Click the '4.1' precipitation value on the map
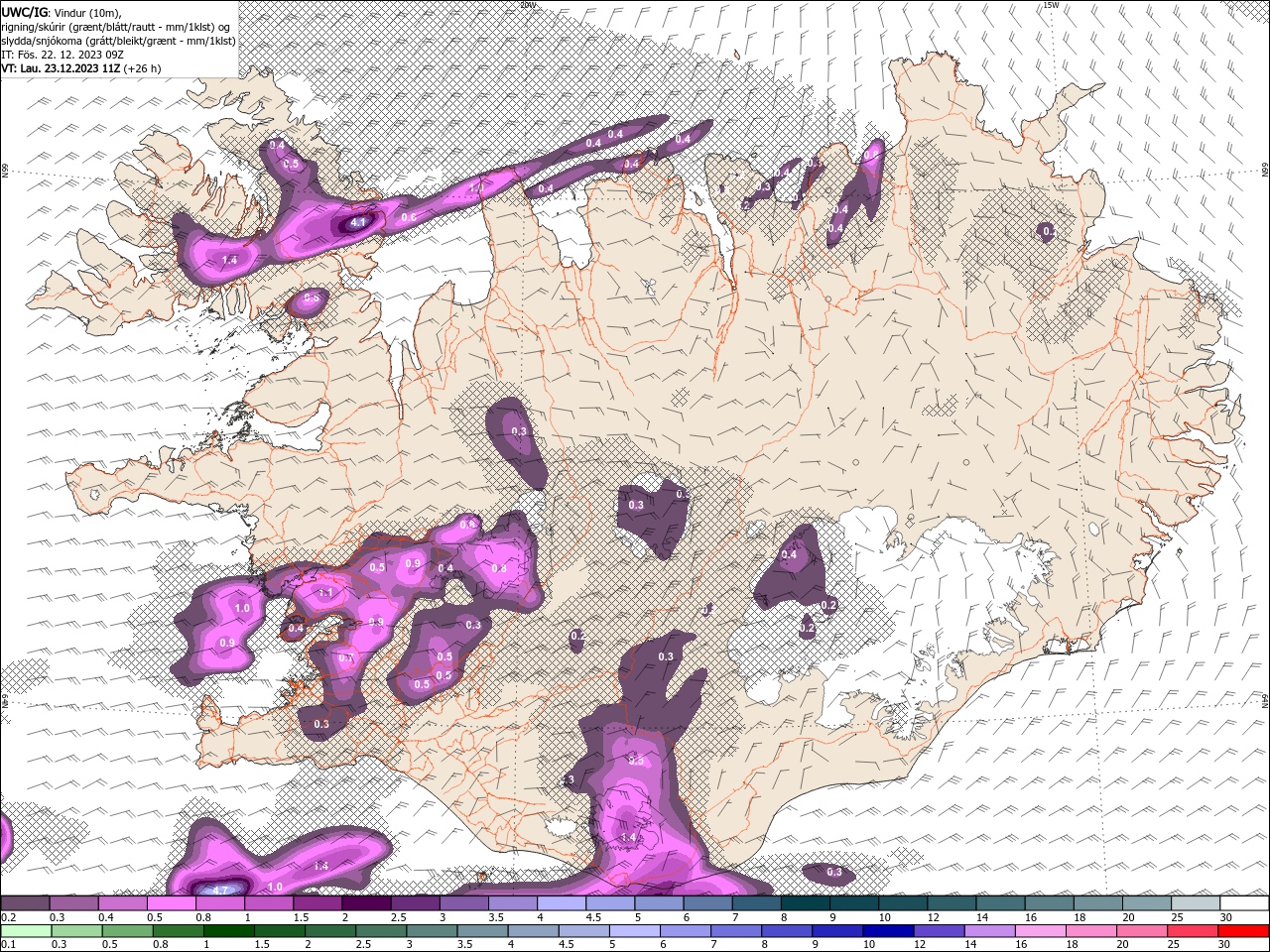 tap(358, 222)
